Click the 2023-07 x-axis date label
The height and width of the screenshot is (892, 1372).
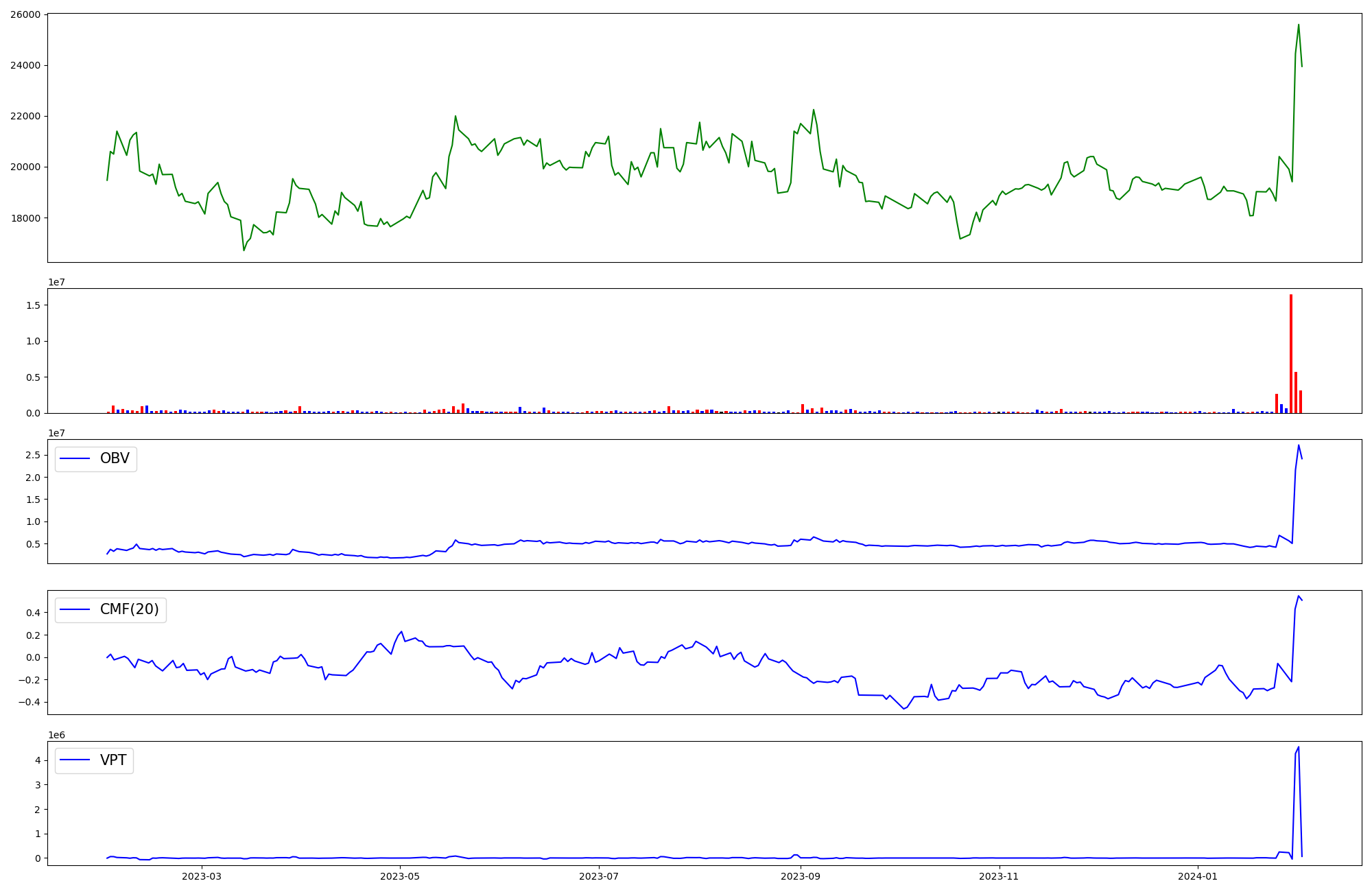[x=600, y=876]
